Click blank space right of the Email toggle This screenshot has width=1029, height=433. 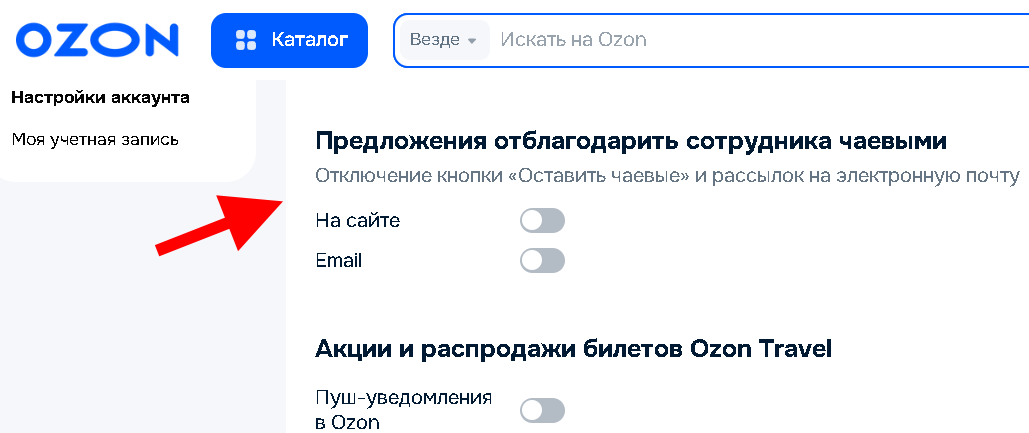pos(780,261)
